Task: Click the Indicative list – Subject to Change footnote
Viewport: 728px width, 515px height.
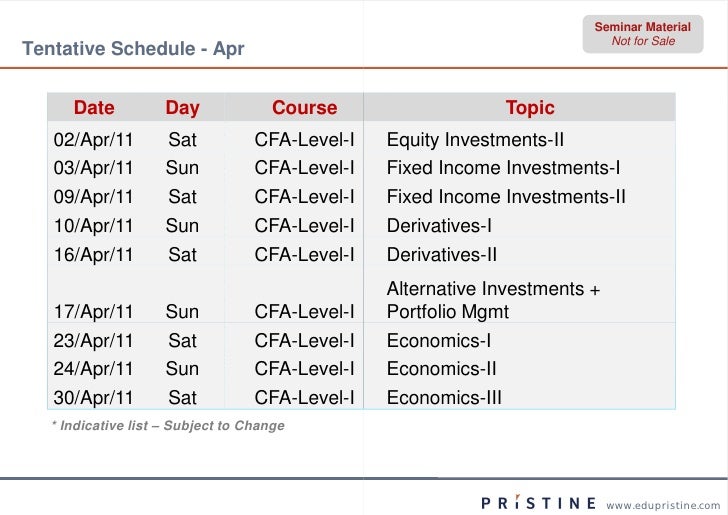Action: coord(168,426)
